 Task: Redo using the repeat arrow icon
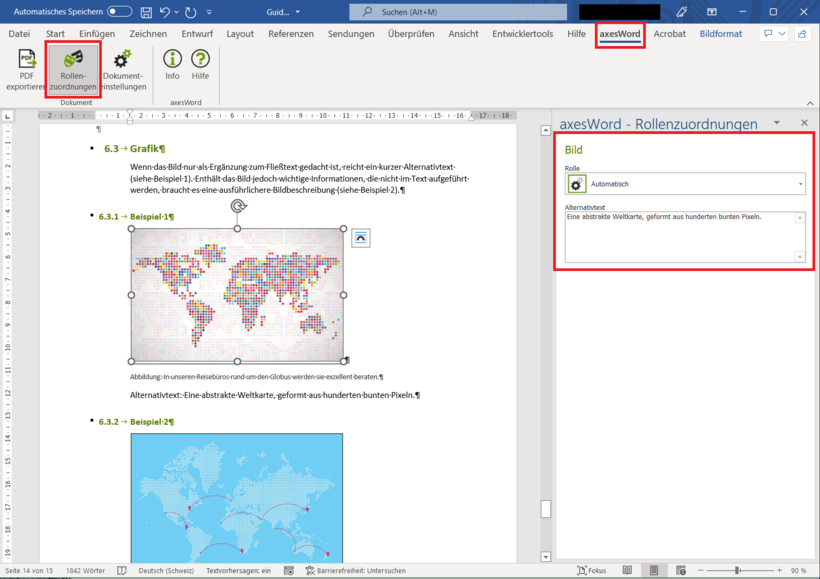tap(190, 12)
